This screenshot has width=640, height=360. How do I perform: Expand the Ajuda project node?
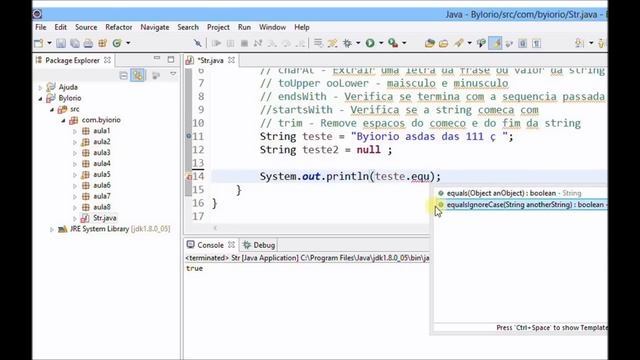[40, 87]
